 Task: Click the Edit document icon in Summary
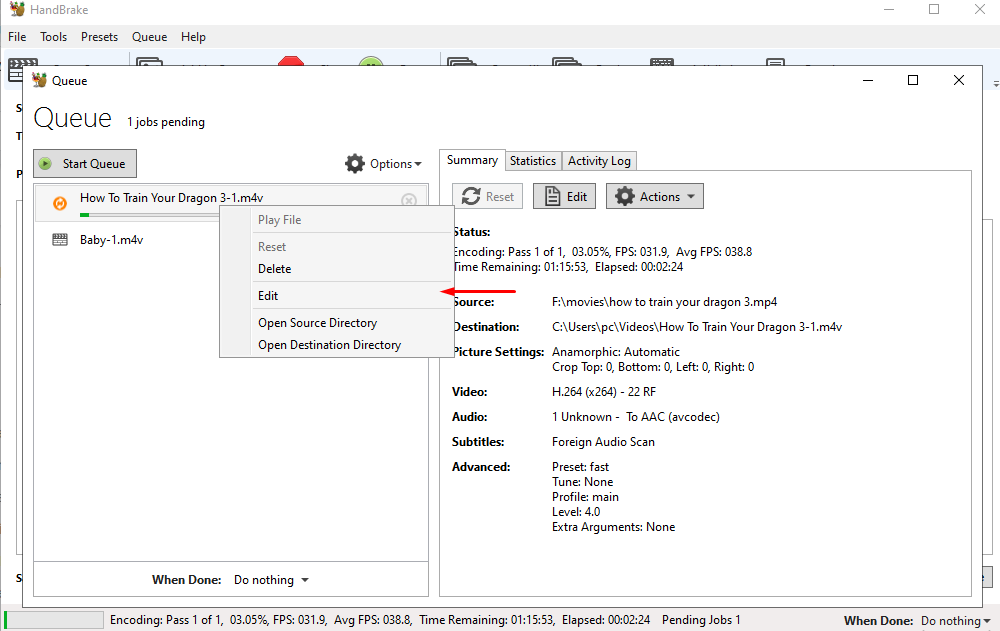pyautogui.click(x=551, y=197)
